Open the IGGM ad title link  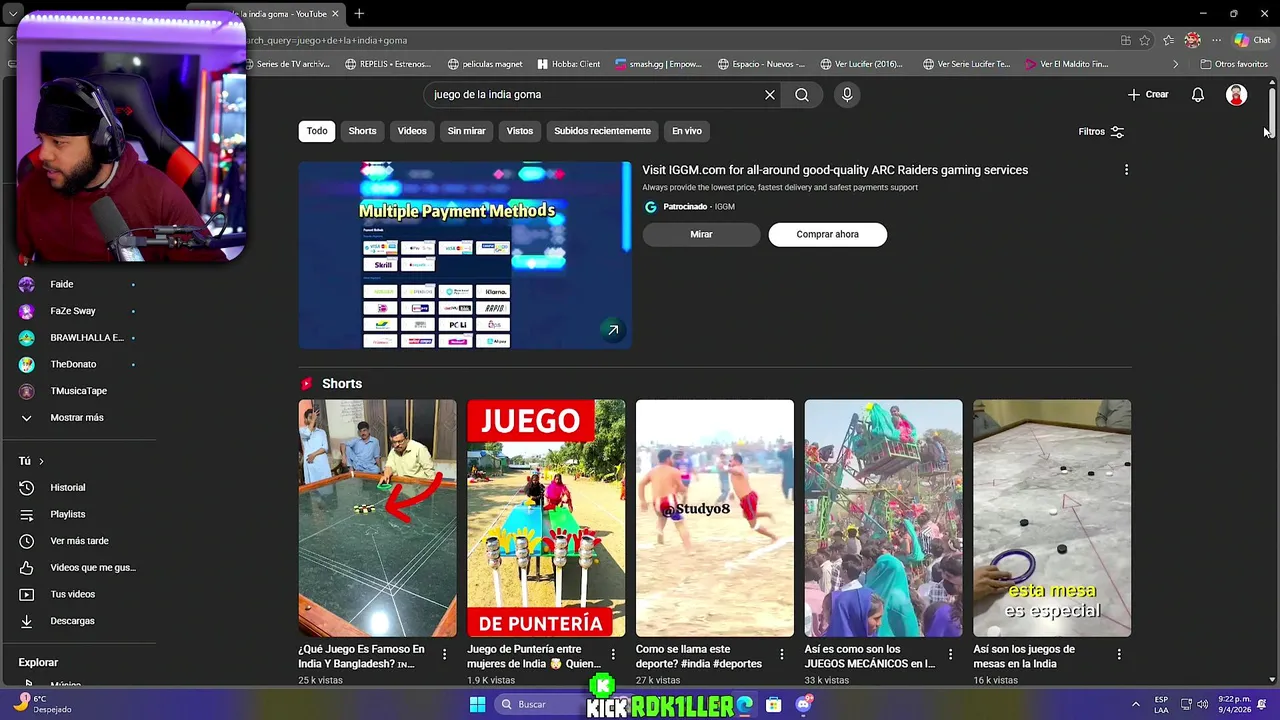[835, 170]
